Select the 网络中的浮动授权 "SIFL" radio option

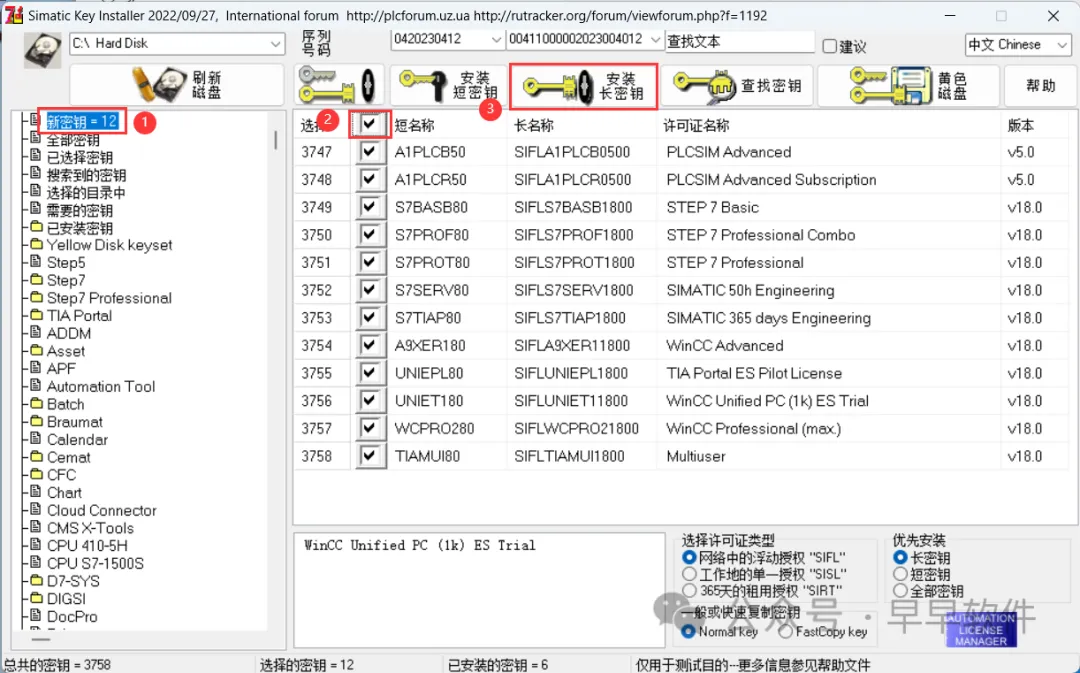(x=689, y=557)
